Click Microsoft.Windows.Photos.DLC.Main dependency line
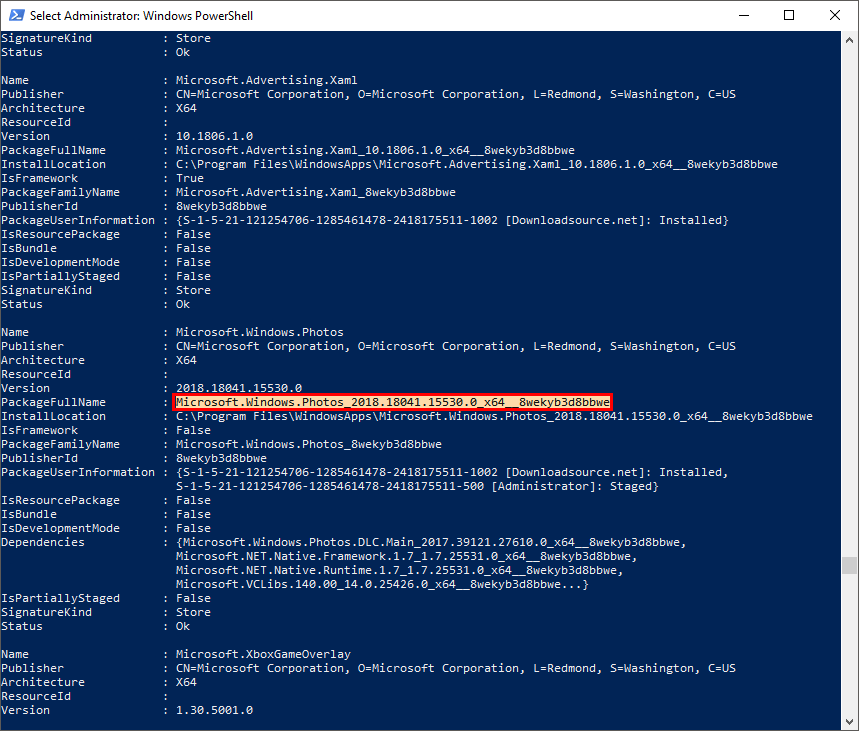 [431, 542]
